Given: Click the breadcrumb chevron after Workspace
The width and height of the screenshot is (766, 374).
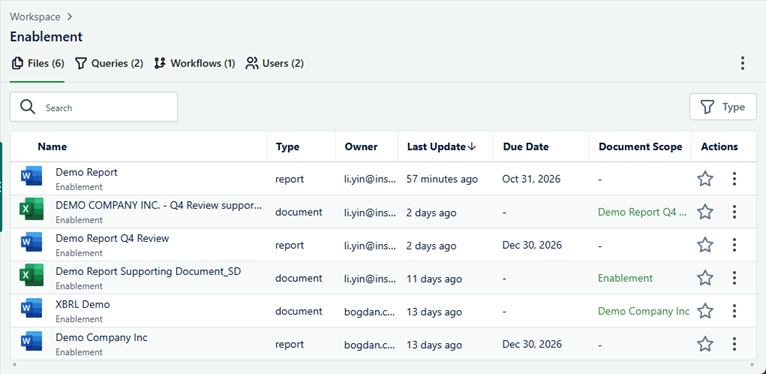Looking at the screenshot, I should (70, 17).
